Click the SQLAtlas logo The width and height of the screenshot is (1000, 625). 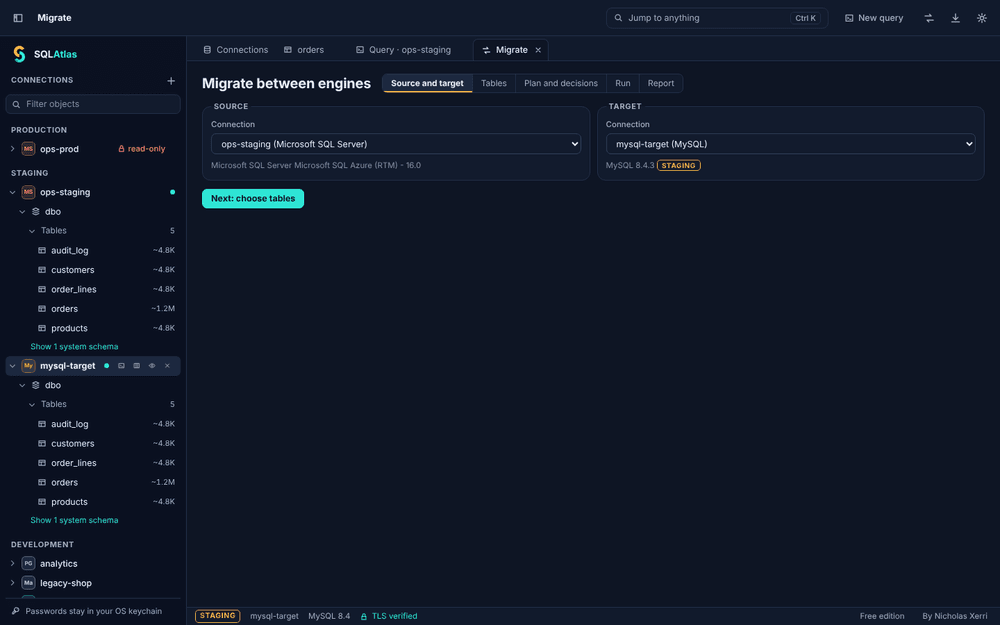click(x=45, y=54)
